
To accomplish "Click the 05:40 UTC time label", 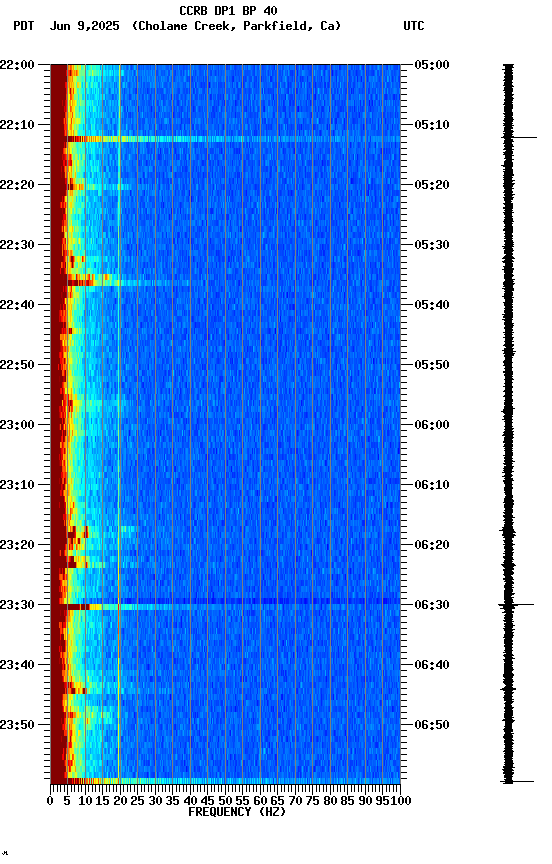I will tap(432, 305).
